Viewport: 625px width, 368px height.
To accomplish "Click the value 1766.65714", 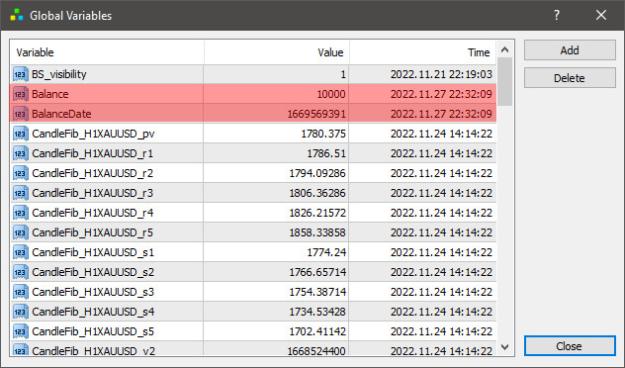I will coord(317,272).
